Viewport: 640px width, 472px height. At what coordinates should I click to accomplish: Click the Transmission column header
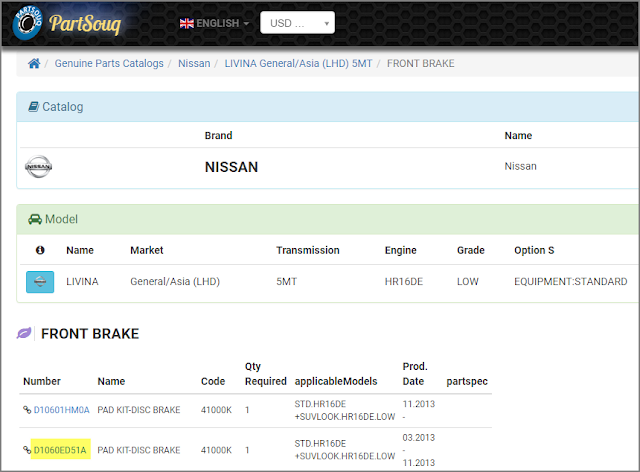point(308,250)
